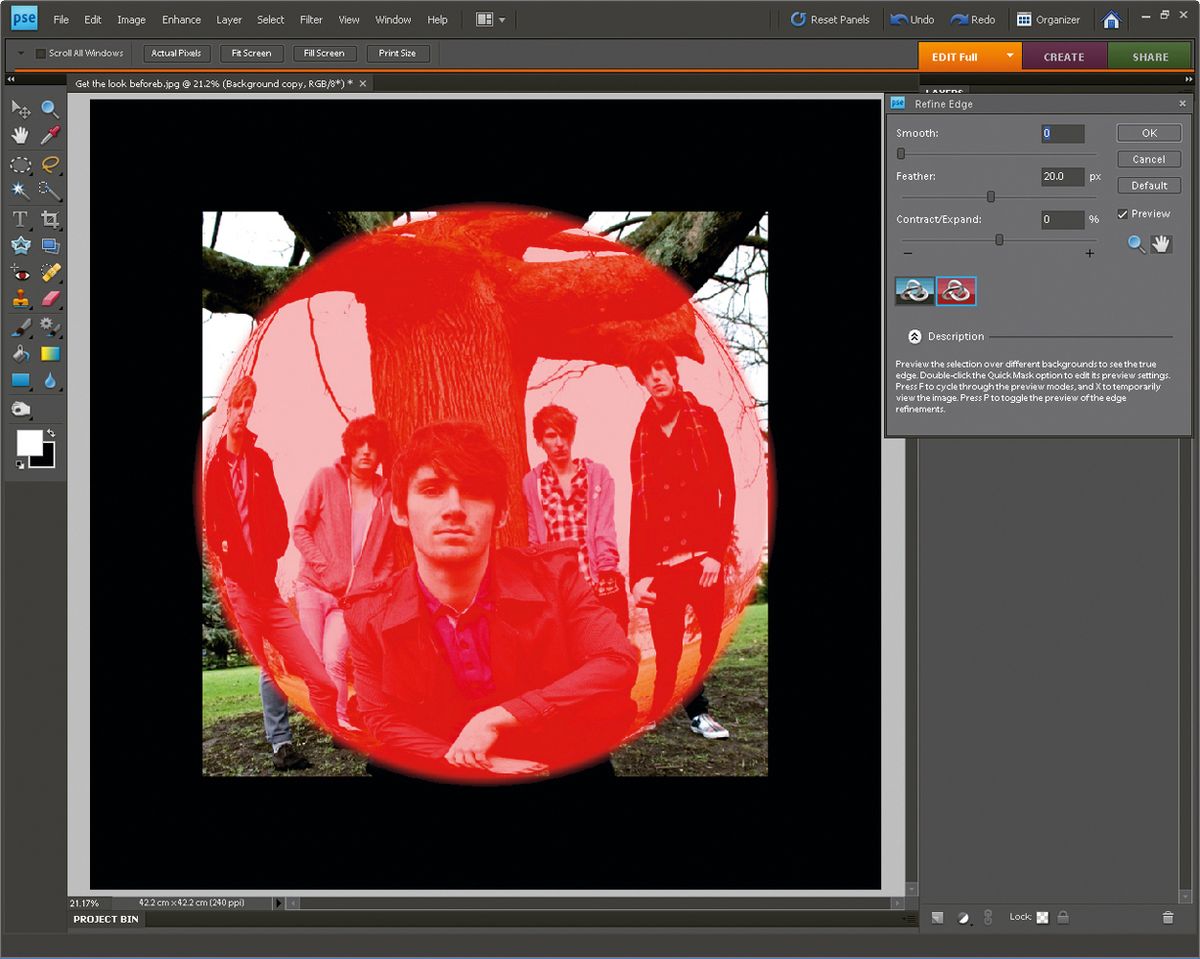Click the Fit Screen button

251,53
